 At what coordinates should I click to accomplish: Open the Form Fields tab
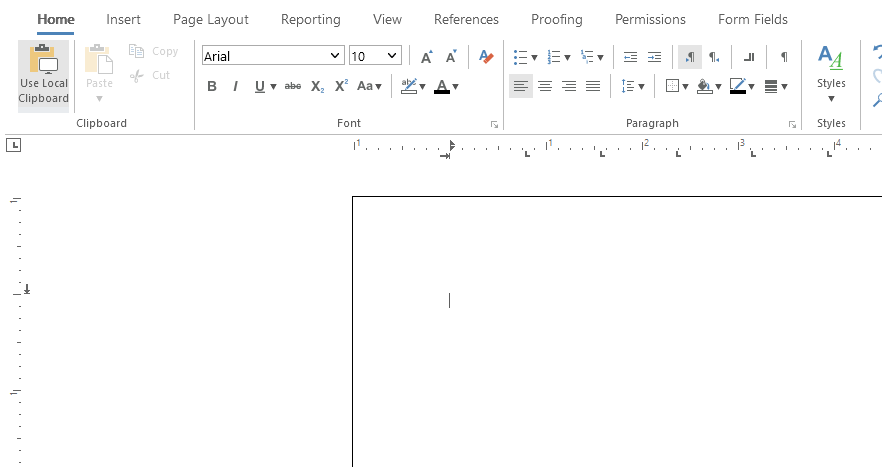click(x=753, y=19)
